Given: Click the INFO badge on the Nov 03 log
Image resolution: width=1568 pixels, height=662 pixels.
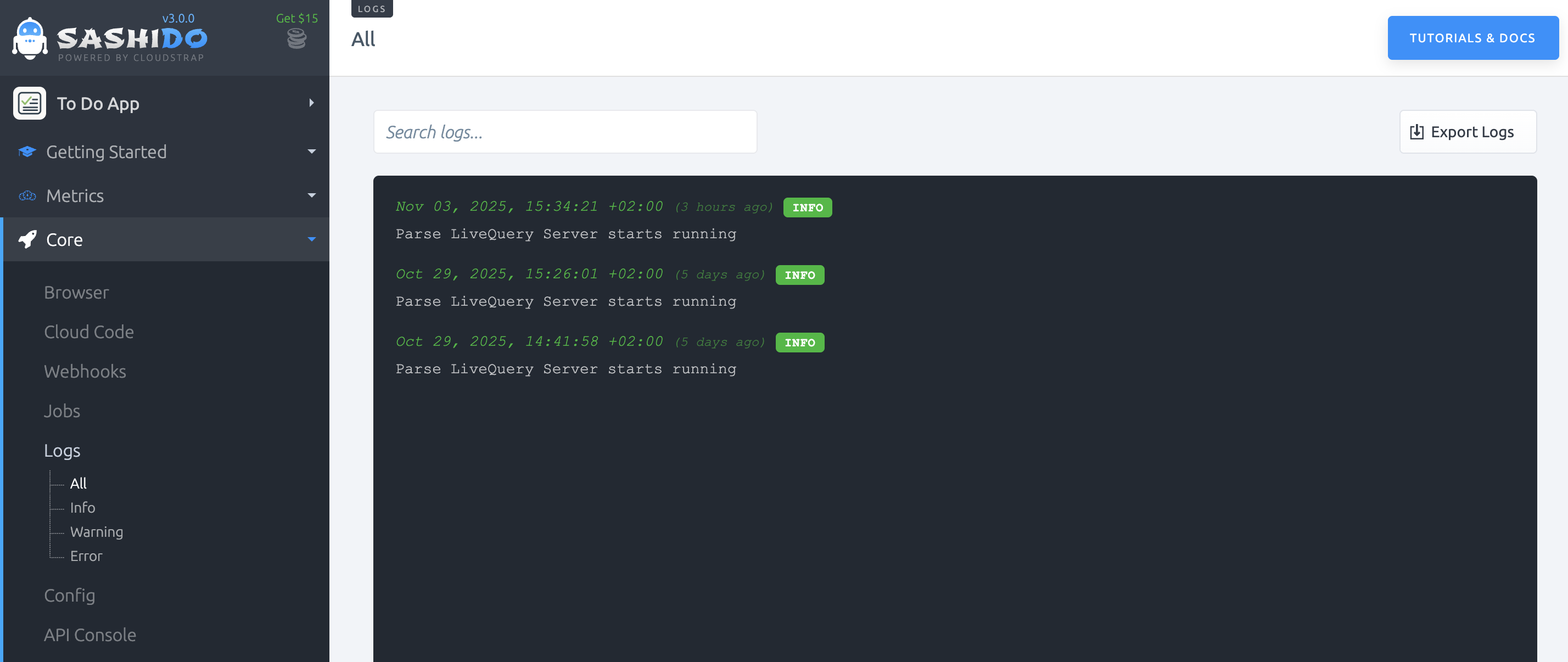Looking at the screenshot, I should (x=808, y=207).
